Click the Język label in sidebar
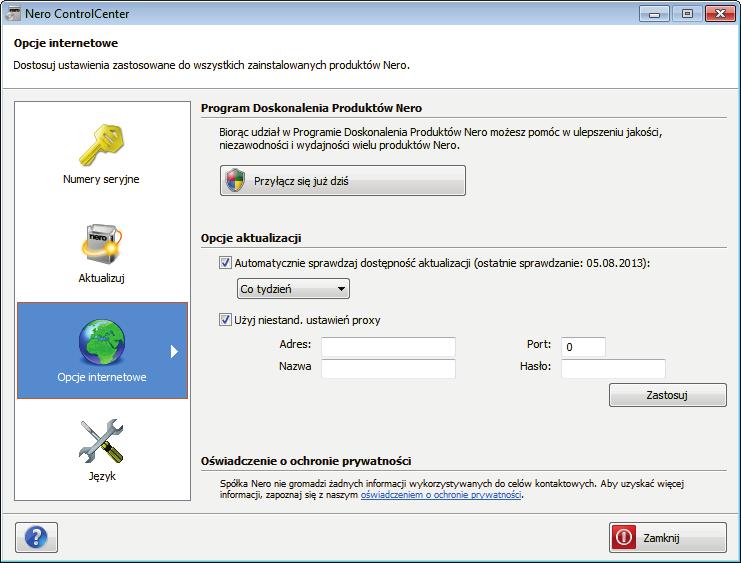This screenshot has height=563, width=741. pyautogui.click(x=102, y=476)
